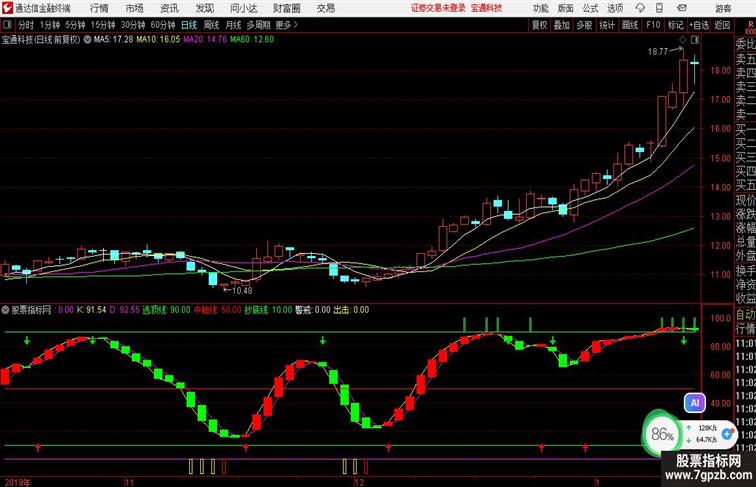The image size is (756, 487).
Task: Switch to the 1分钟 period tab
Action: (50, 25)
